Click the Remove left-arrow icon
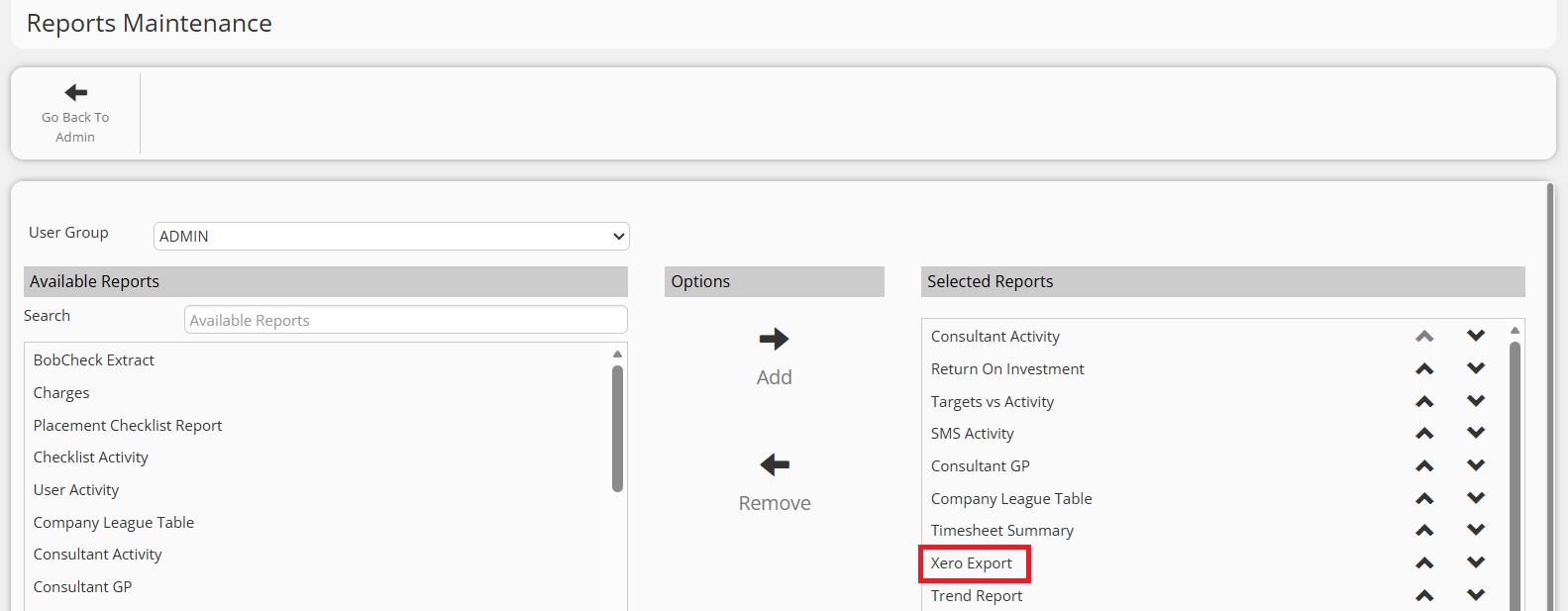Viewport: 1568px width, 611px height. pos(774,464)
